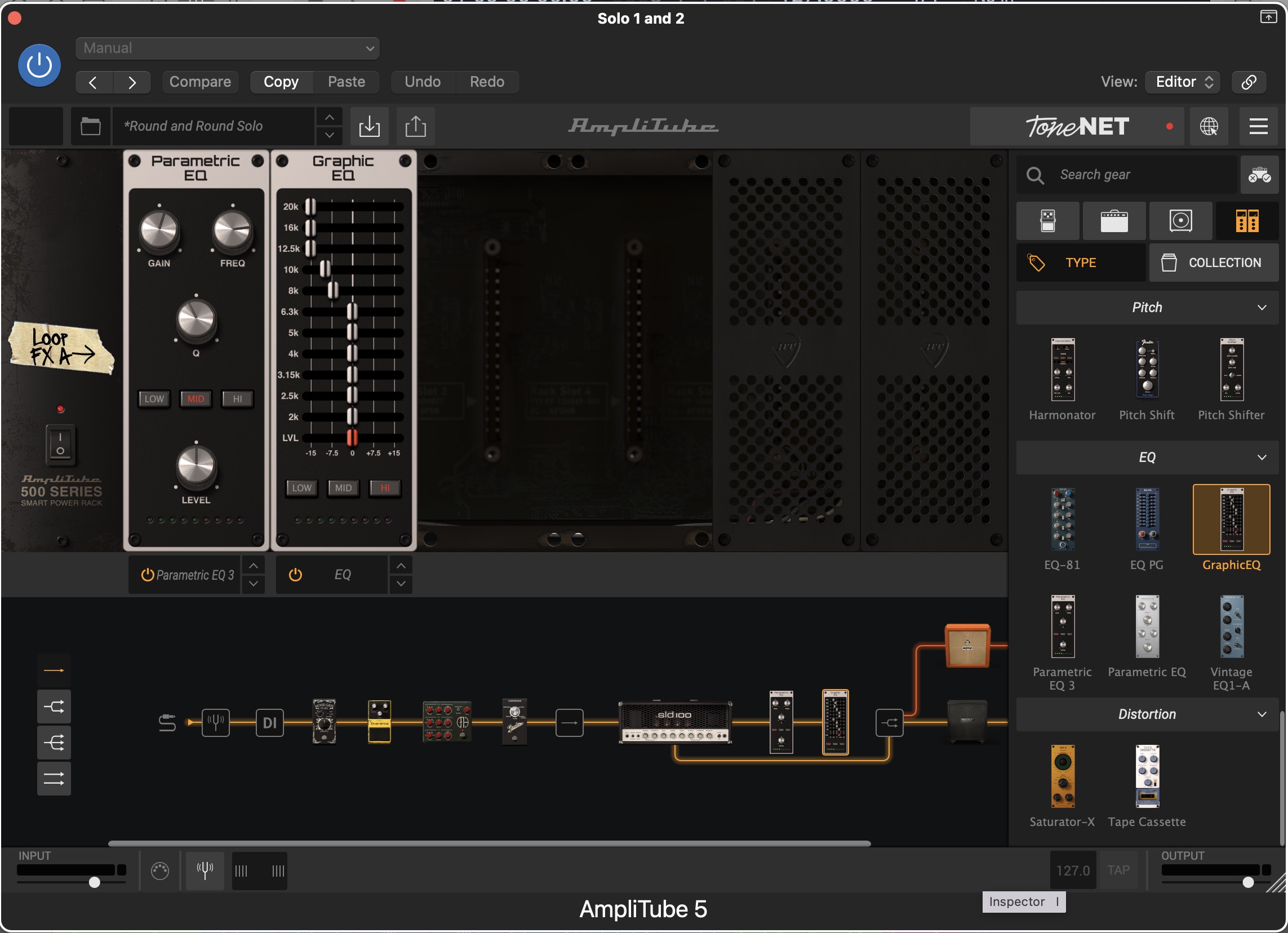Share preset with the export icon

pos(416,126)
